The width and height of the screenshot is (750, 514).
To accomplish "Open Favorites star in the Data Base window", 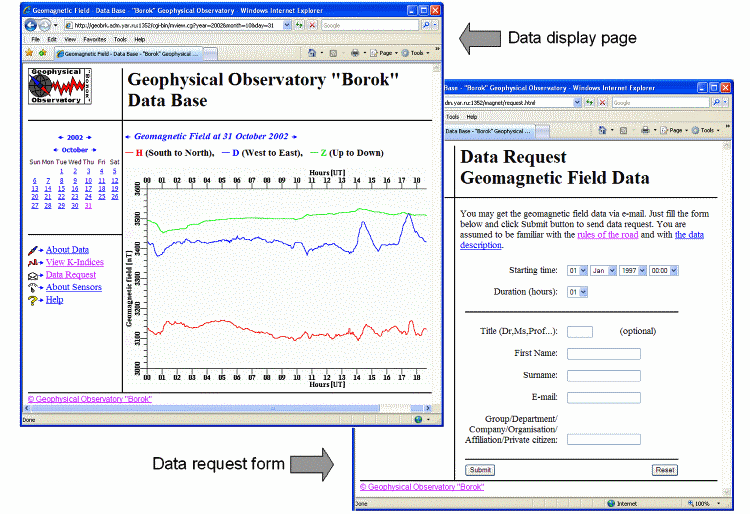I will (30, 53).
